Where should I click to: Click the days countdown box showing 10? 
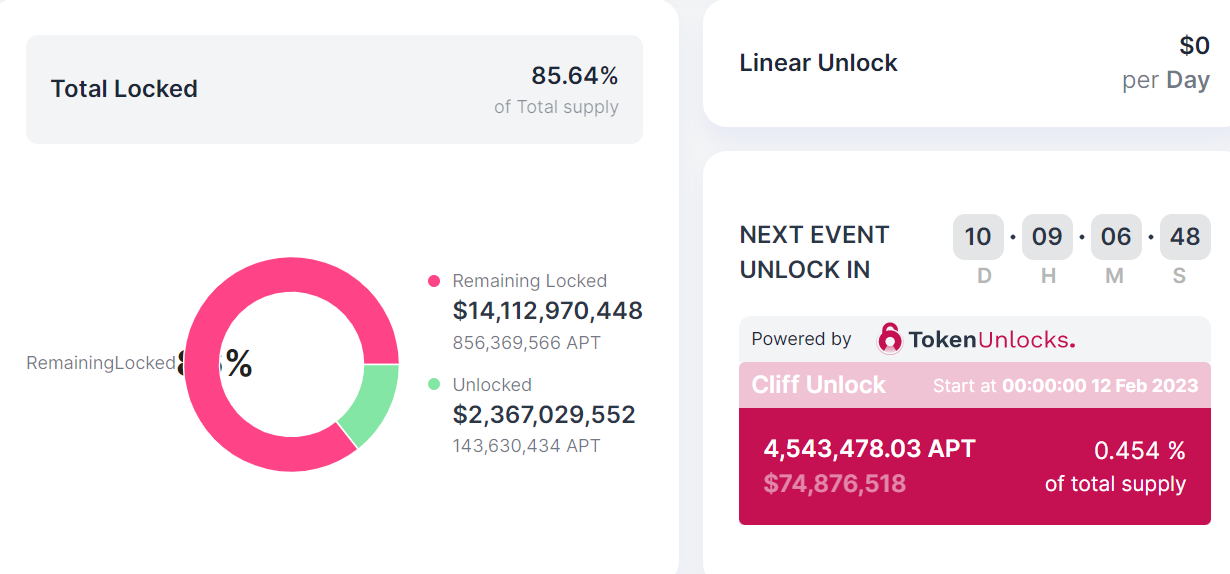click(x=978, y=237)
